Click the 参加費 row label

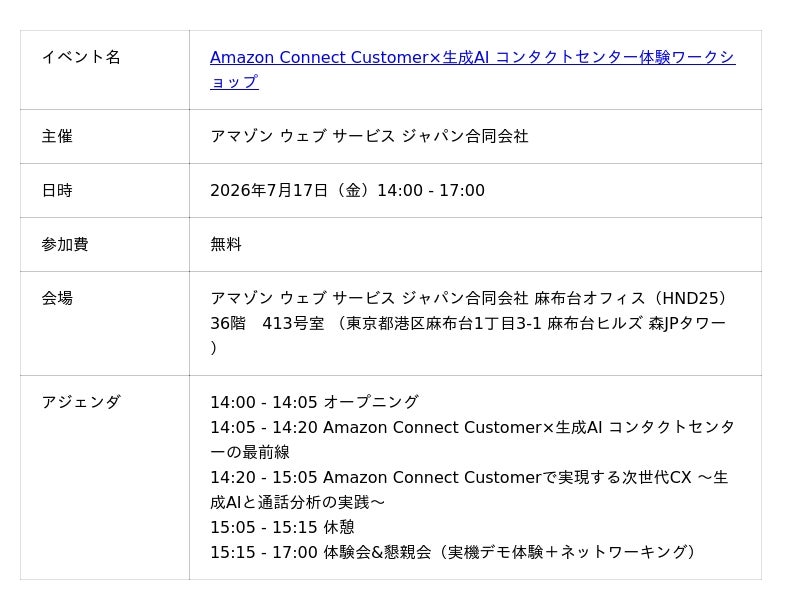click(65, 244)
